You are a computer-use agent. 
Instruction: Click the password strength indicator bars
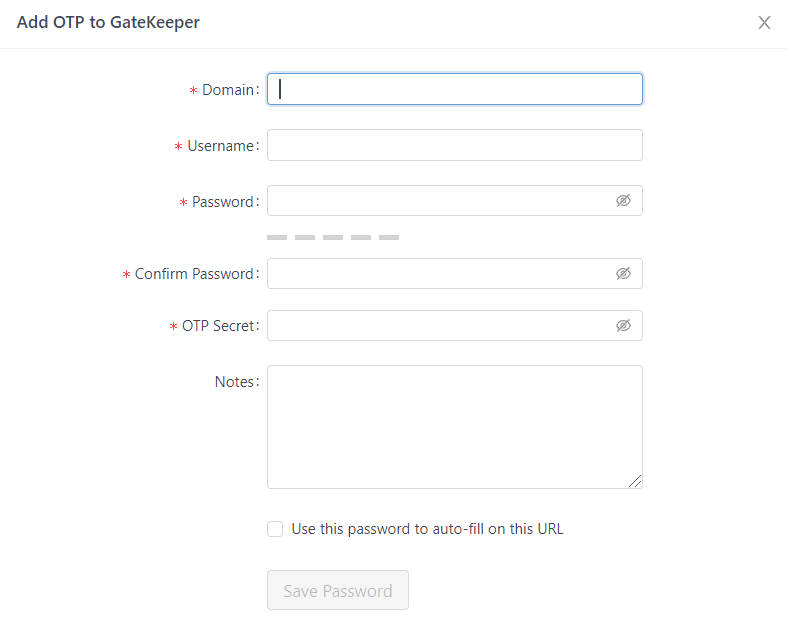click(x=333, y=237)
